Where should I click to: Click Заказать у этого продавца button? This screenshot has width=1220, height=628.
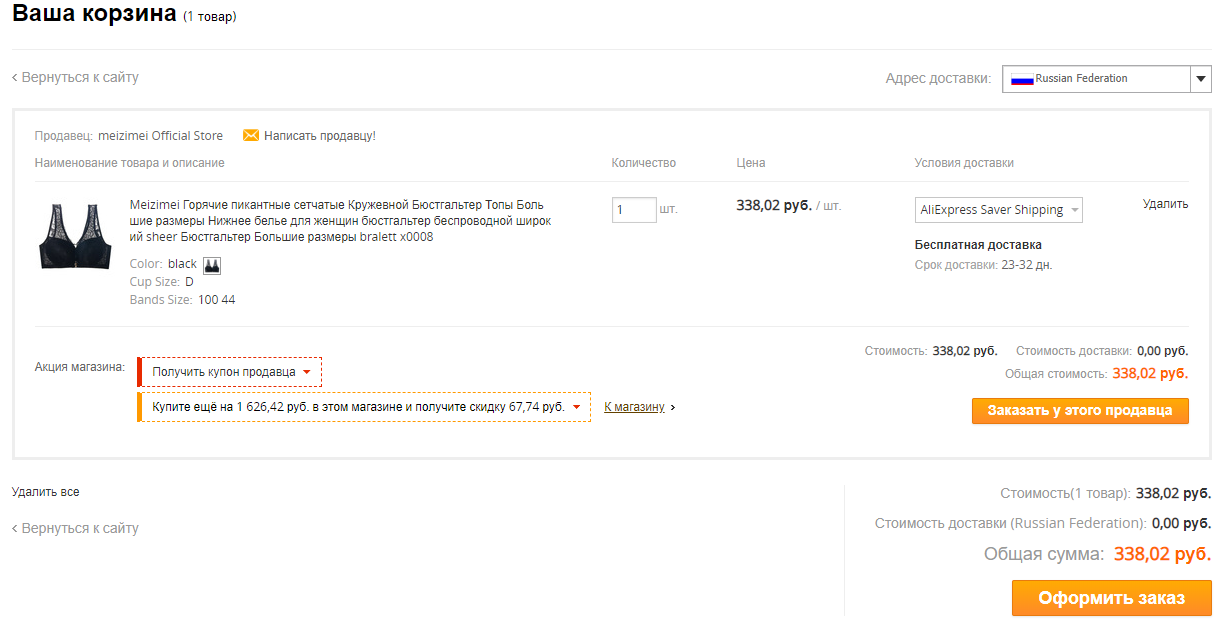(1080, 411)
